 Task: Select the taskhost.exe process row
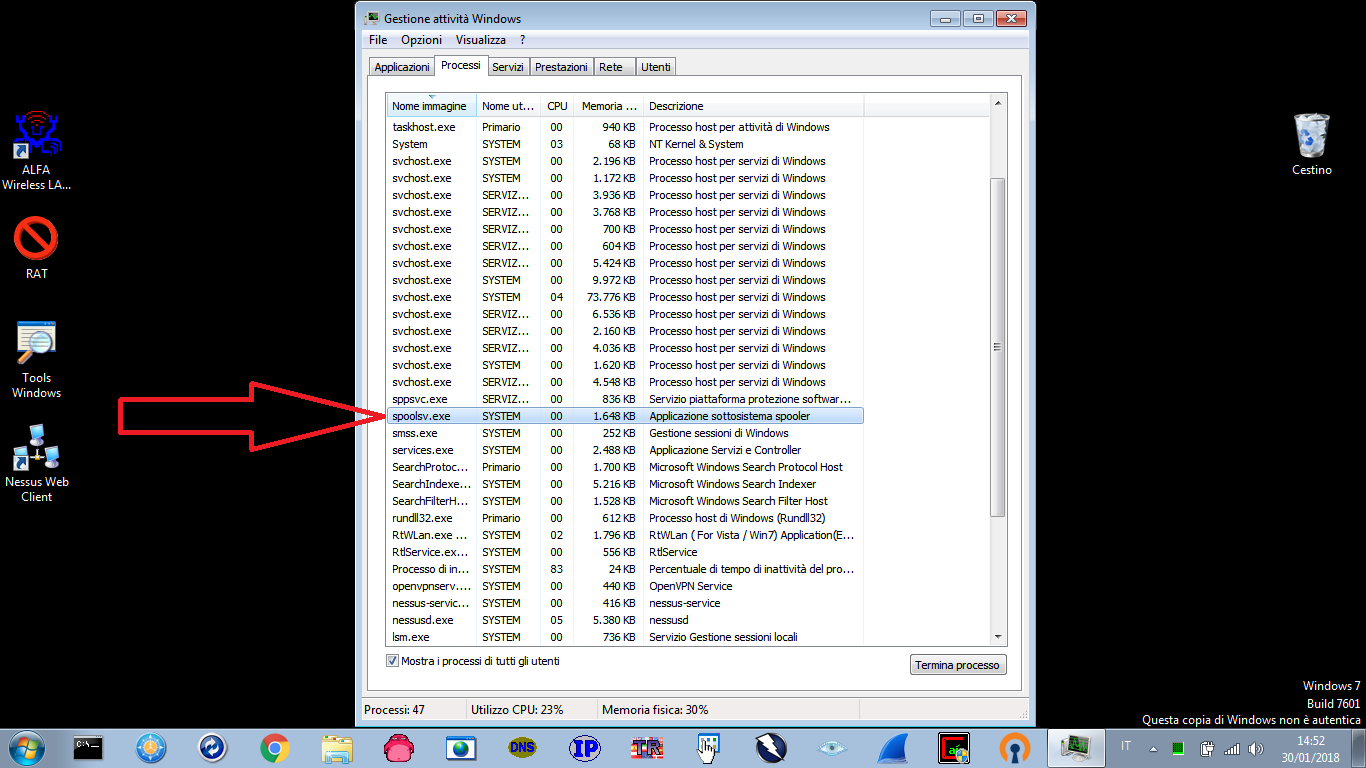coord(625,127)
